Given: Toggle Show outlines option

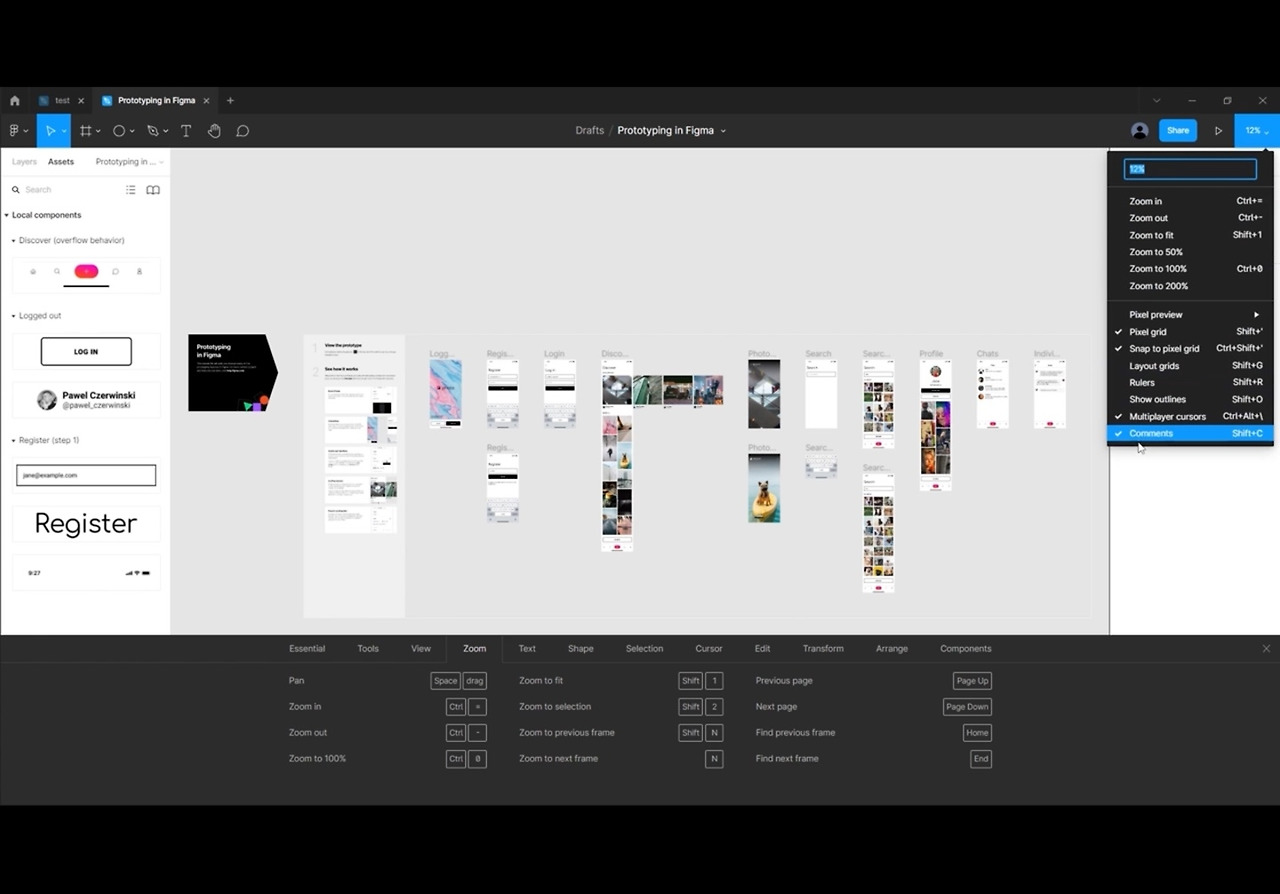Looking at the screenshot, I should (x=1190, y=400).
